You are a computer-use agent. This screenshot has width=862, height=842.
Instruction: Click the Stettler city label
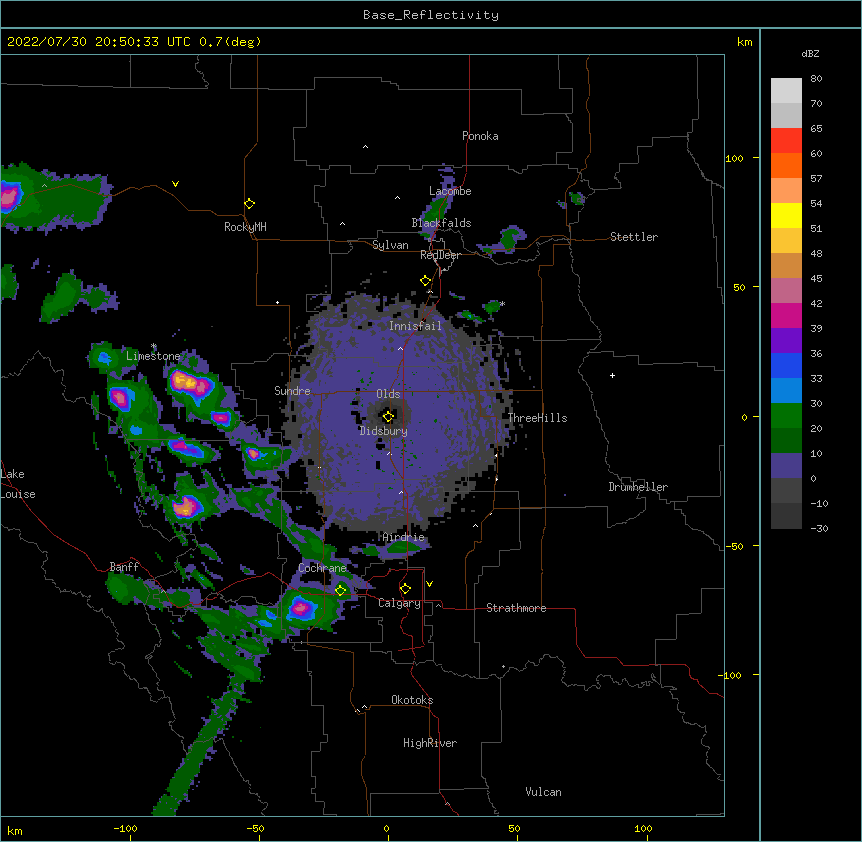(x=634, y=237)
